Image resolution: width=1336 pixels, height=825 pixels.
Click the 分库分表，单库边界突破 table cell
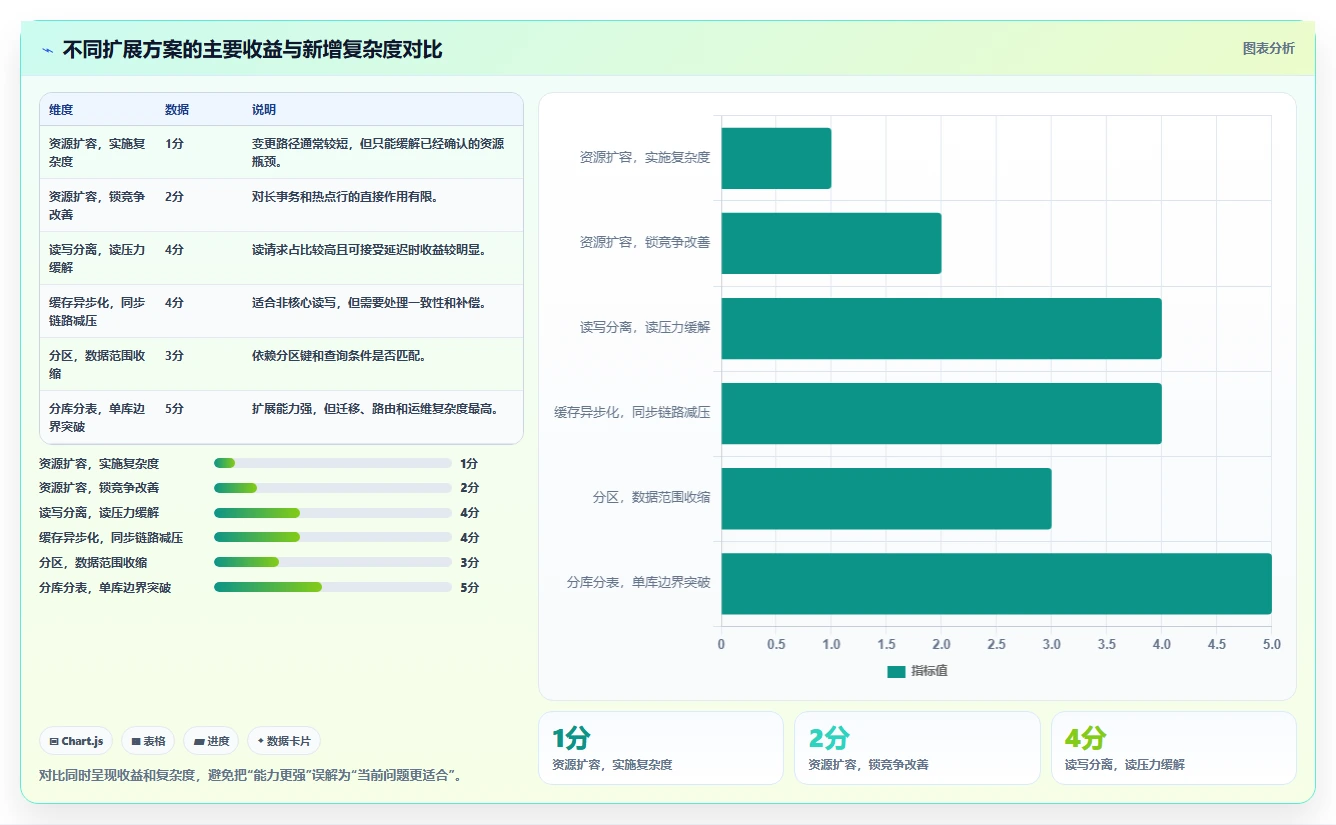click(98, 417)
